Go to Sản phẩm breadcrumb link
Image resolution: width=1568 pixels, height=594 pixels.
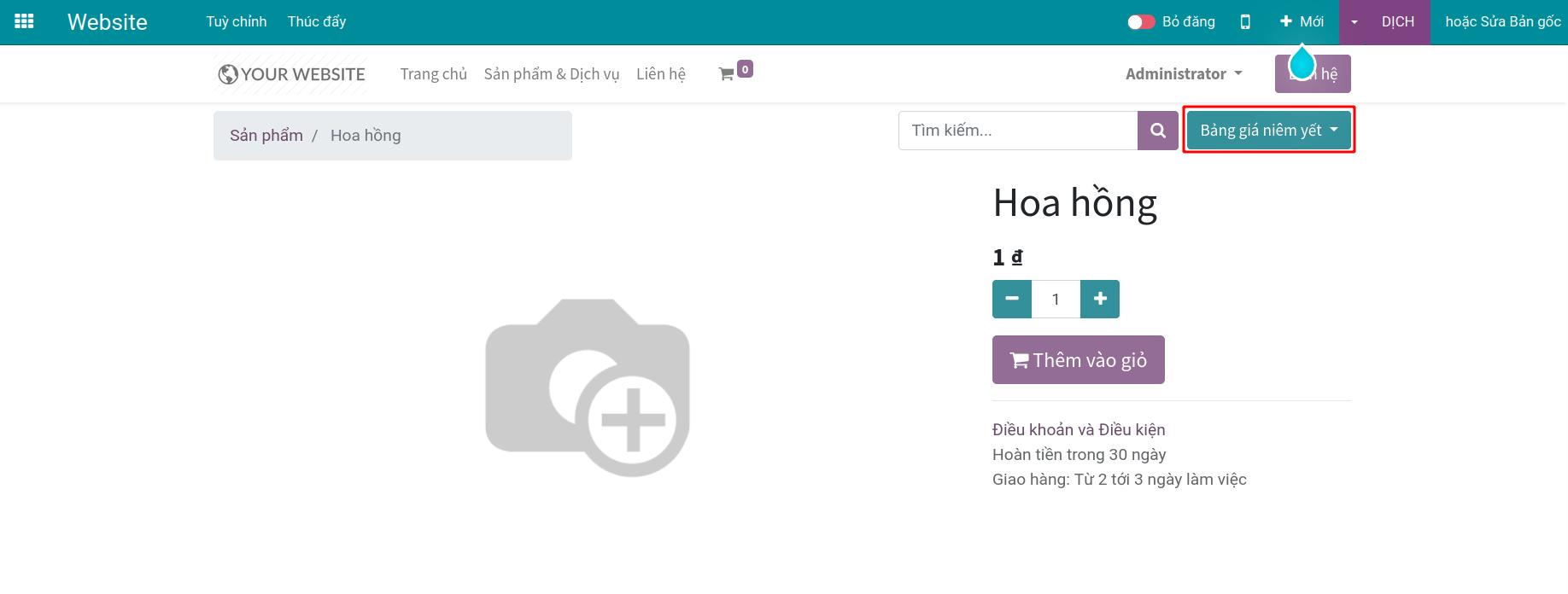click(x=266, y=136)
